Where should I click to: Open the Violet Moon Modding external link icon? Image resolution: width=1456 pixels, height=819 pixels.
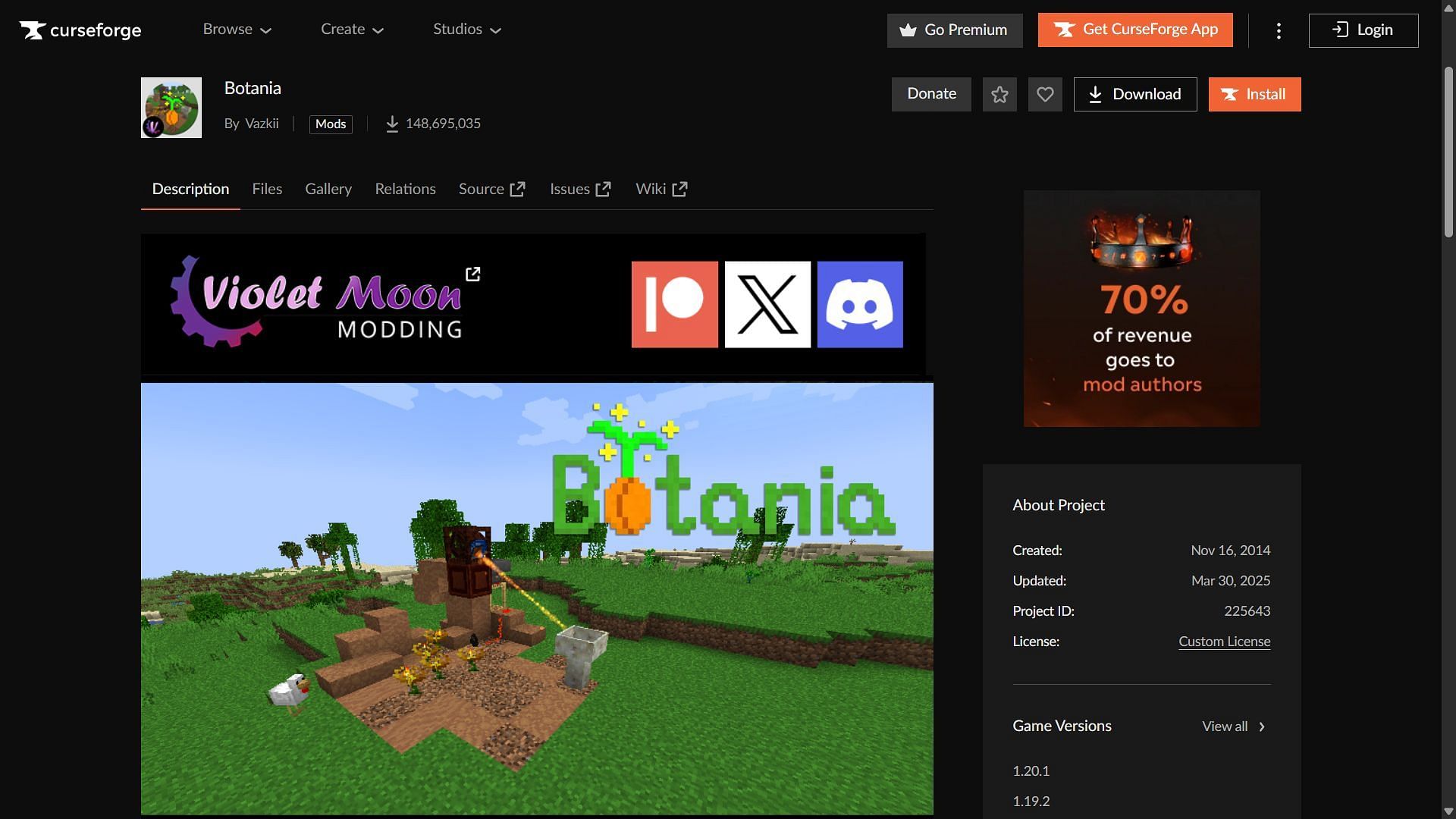point(472,274)
